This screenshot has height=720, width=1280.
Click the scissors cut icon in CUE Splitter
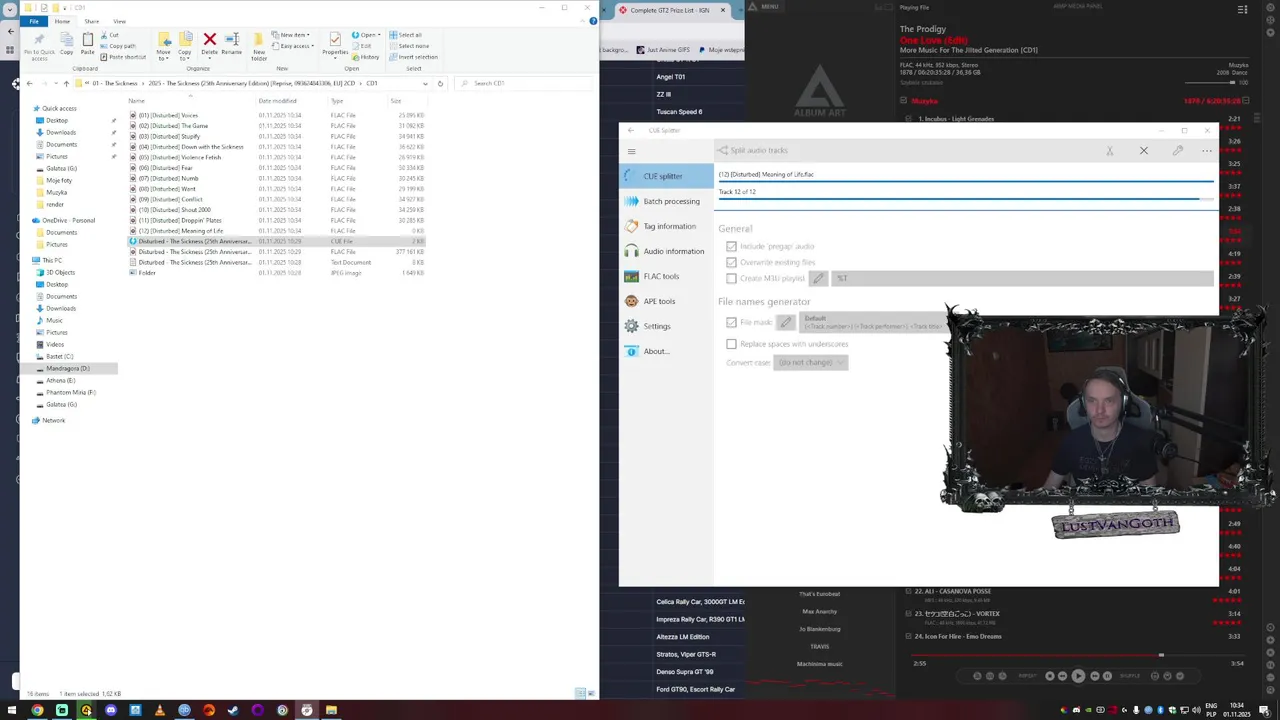[1110, 151]
